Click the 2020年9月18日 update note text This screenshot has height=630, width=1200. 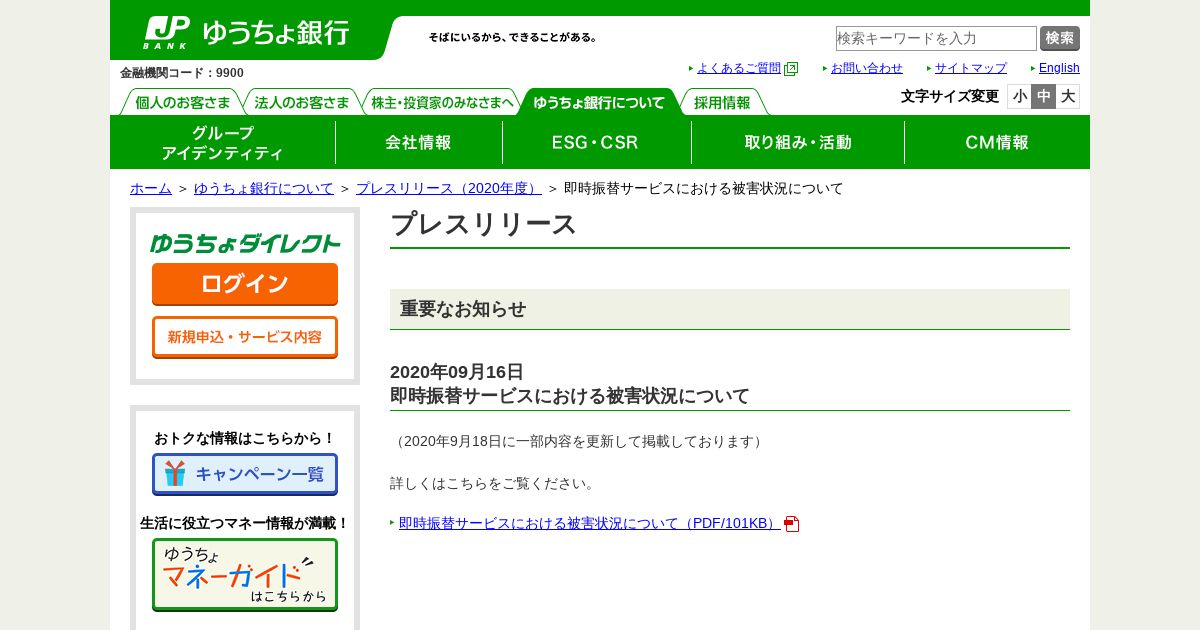(x=579, y=441)
